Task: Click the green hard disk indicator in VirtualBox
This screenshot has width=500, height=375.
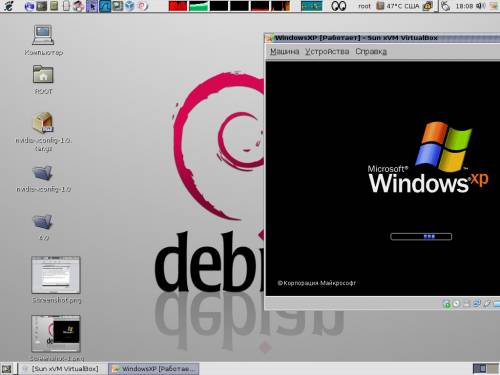Action: click(x=446, y=304)
